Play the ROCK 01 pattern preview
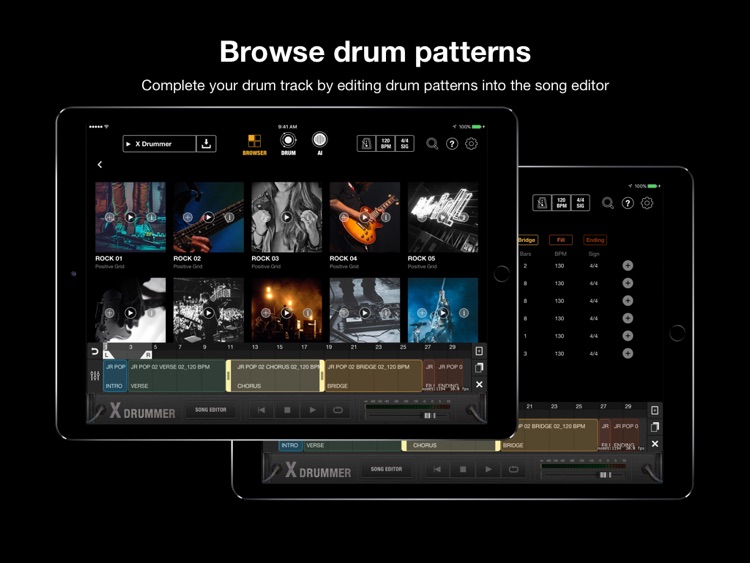Image resolution: width=750 pixels, height=563 pixels. [130, 217]
